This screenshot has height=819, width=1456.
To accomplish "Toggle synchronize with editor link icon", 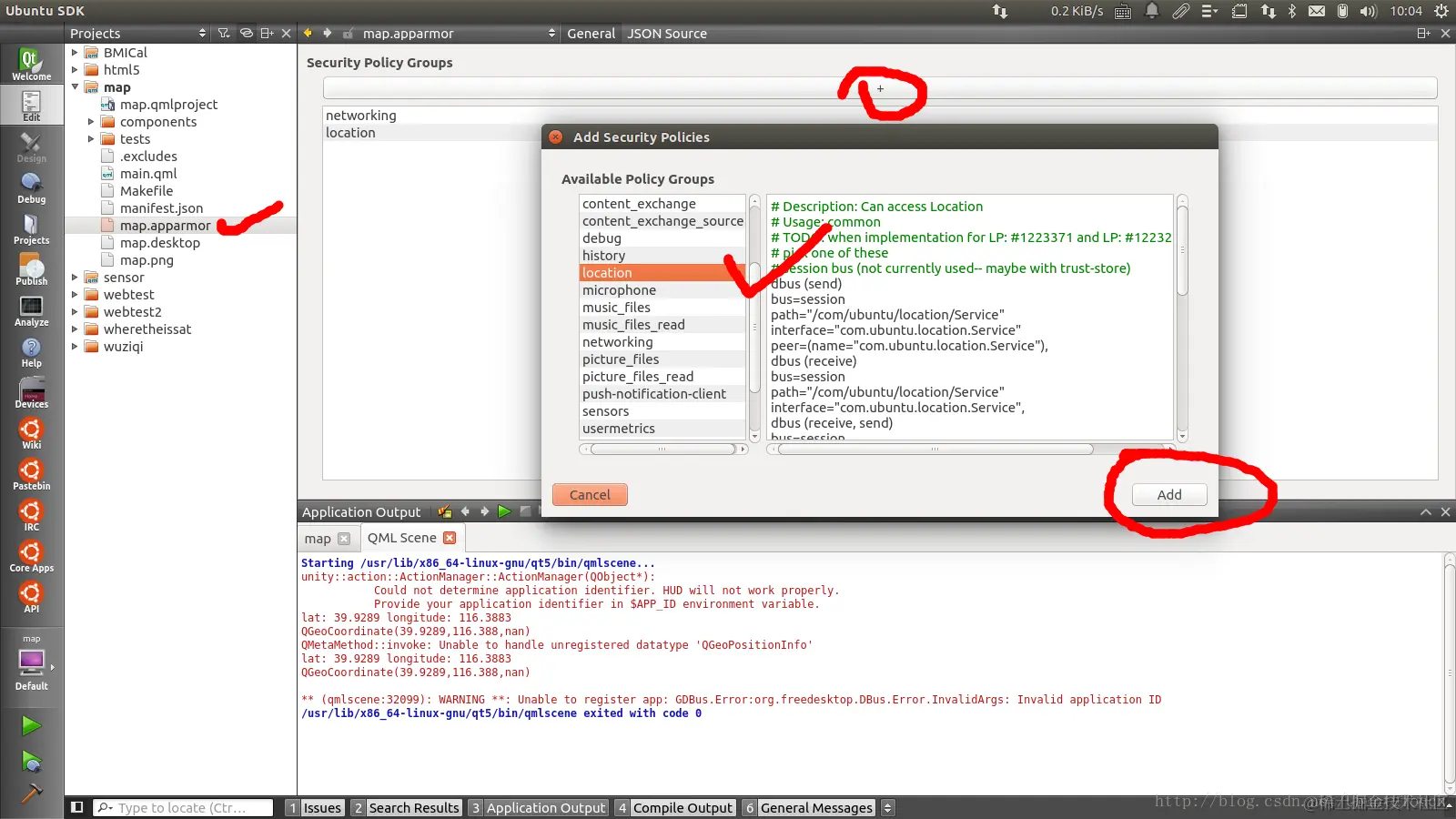I will tap(246, 34).
